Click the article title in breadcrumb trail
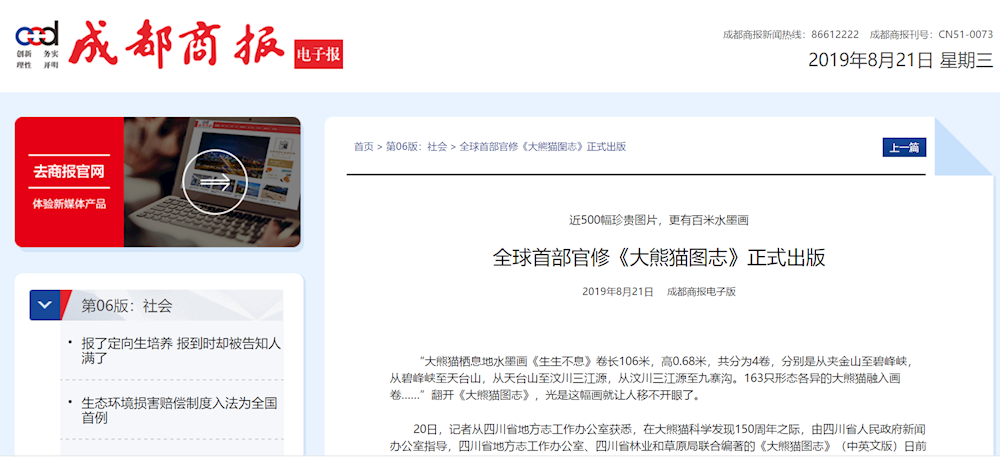The image size is (1000, 457). (542, 147)
